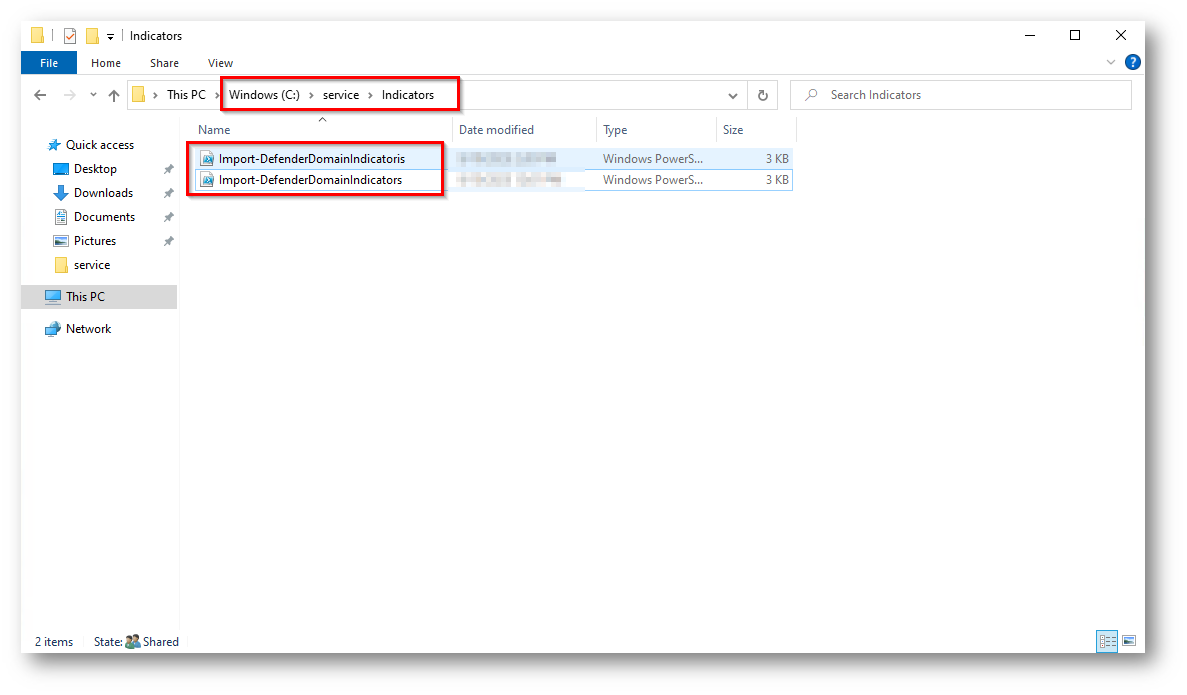The height and width of the screenshot is (695, 1187).
Task: Open the recent locations dropdown arrow
Action: (x=93, y=95)
